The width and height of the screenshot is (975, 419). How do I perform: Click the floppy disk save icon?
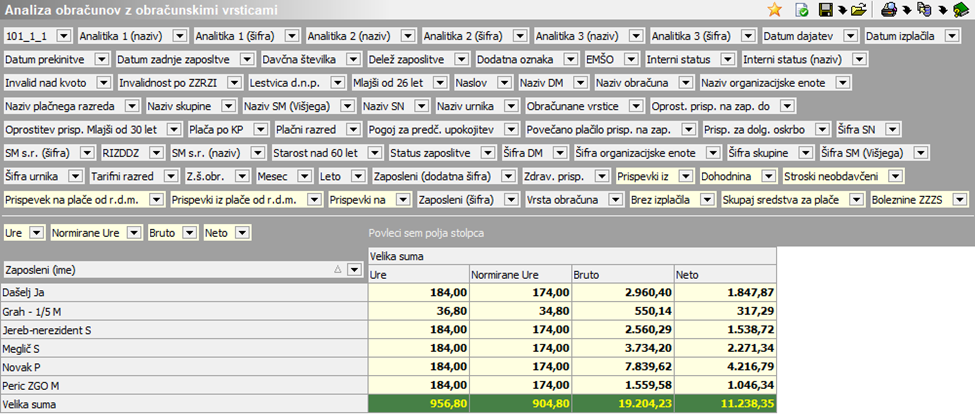(826, 10)
